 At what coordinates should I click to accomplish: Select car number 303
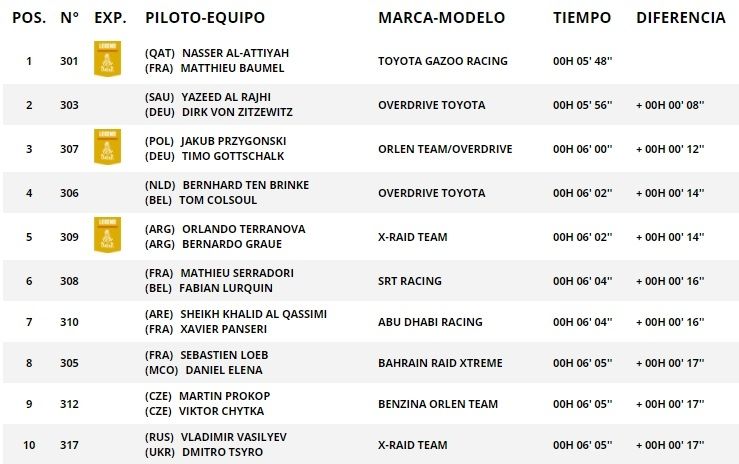(x=68, y=105)
